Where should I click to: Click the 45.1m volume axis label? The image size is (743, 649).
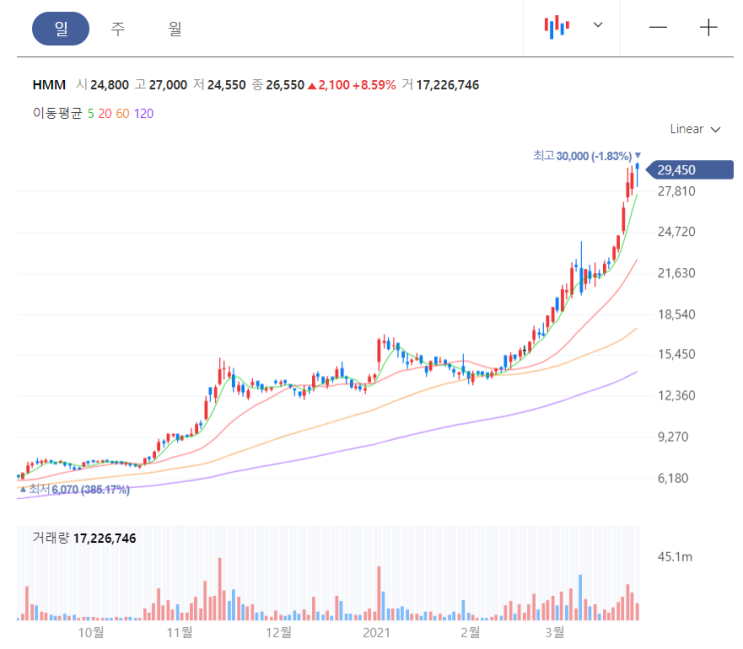click(x=675, y=556)
